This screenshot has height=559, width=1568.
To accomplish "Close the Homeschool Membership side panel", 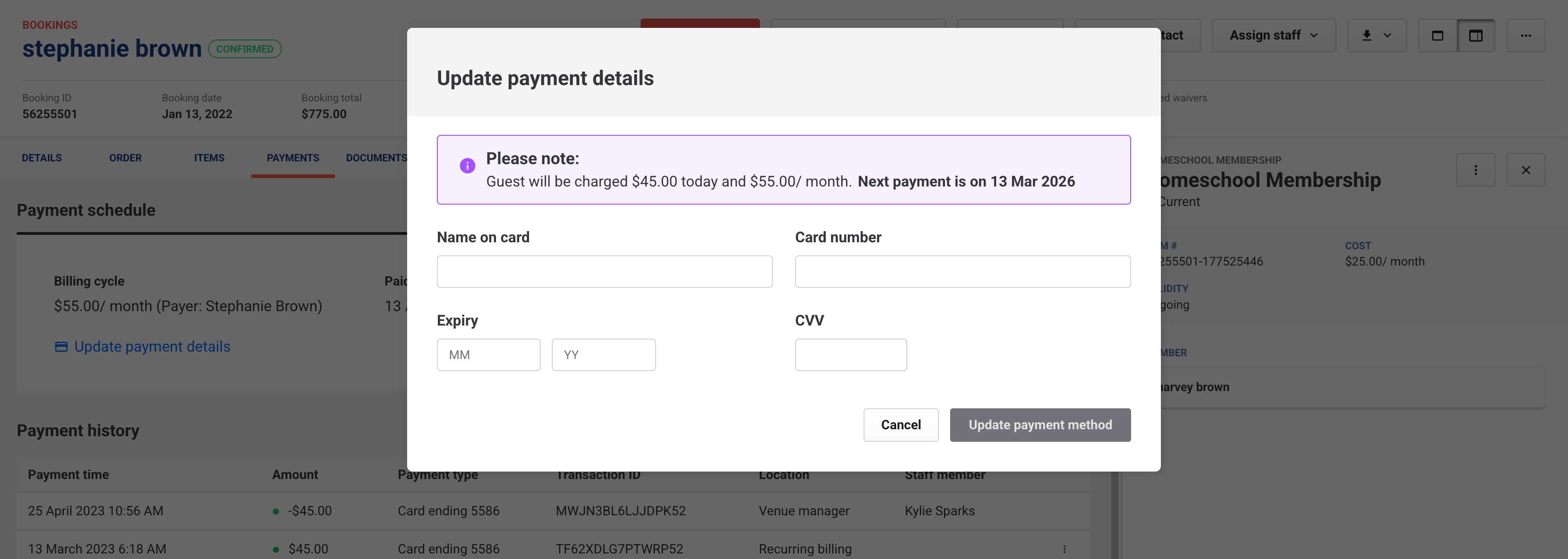I will [x=1525, y=170].
